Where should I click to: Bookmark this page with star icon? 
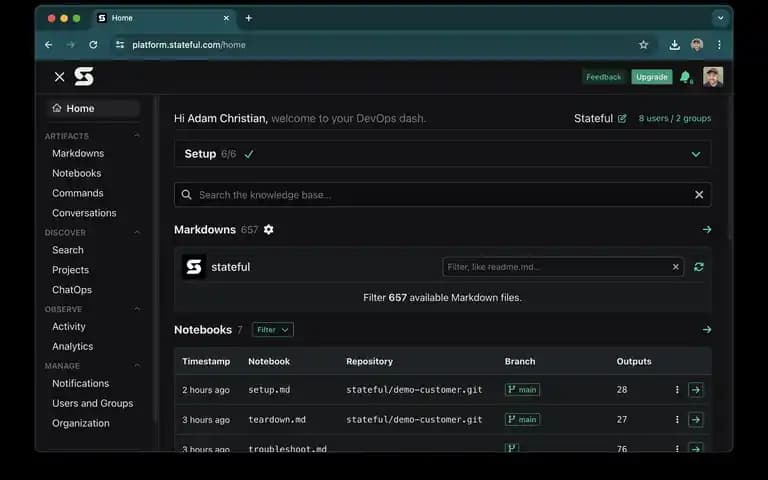point(644,45)
